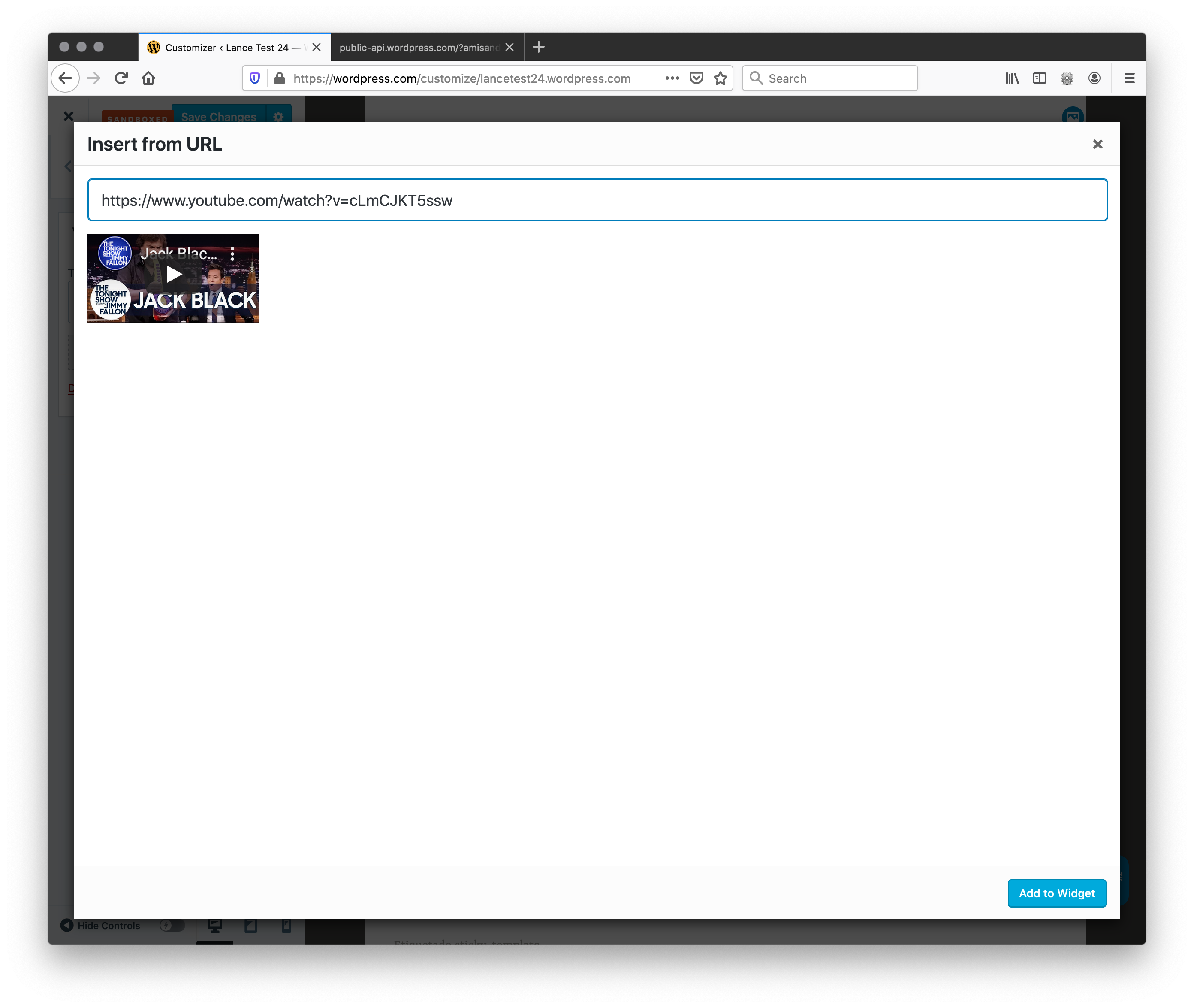1194x1008 pixels.
Task: Go back in browser history
Action: pyautogui.click(x=65, y=78)
